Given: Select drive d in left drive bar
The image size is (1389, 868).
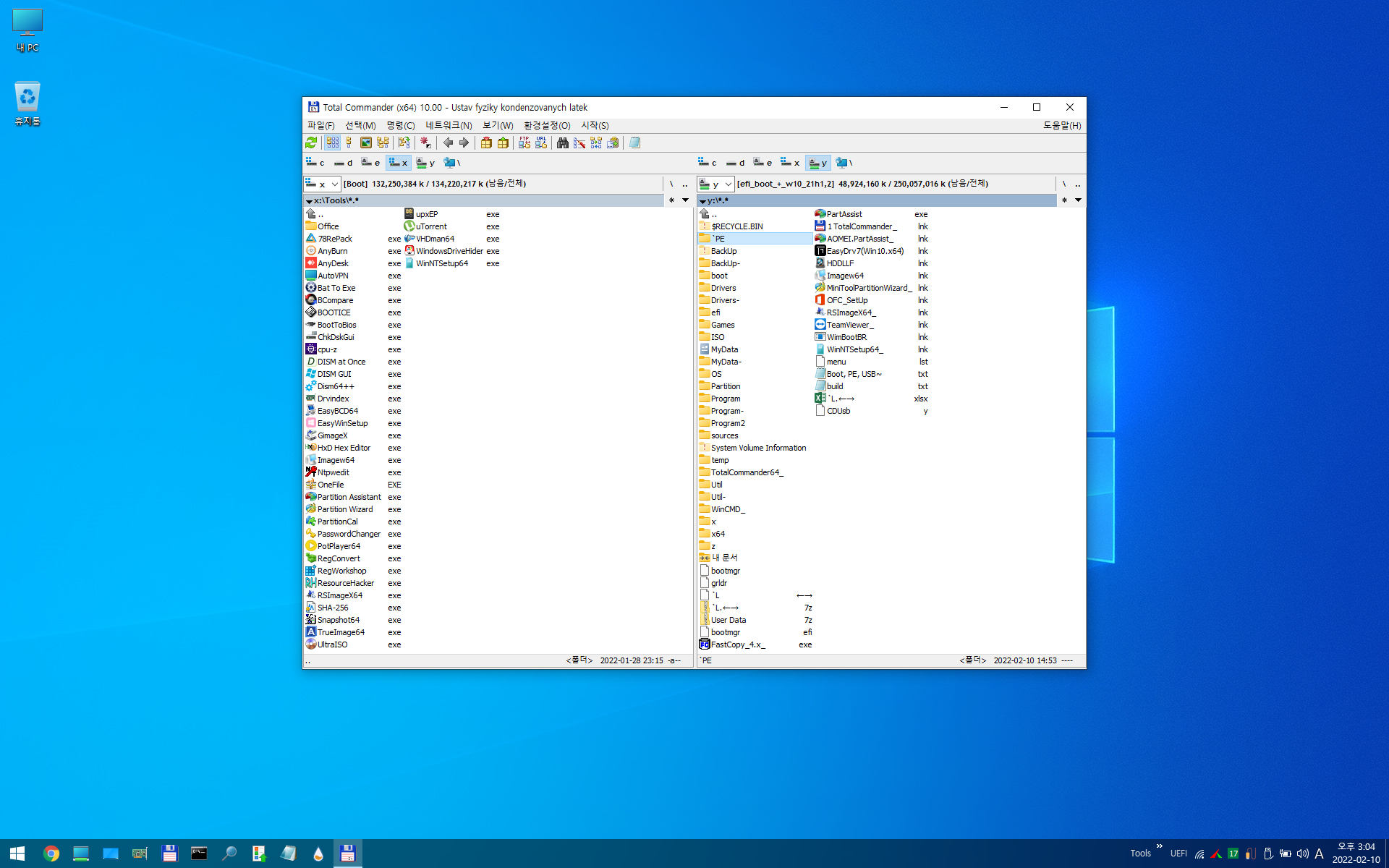Looking at the screenshot, I should (x=343, y=163).
